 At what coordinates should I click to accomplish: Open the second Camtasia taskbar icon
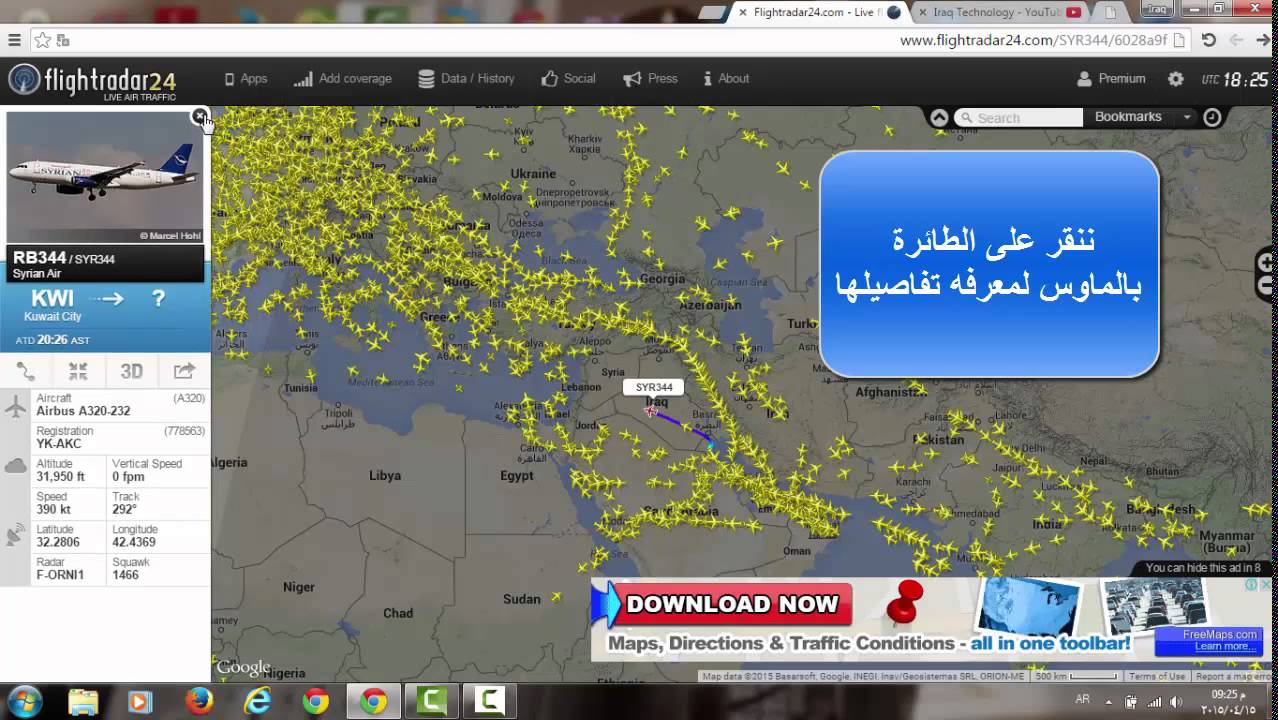tap(489, 701)
